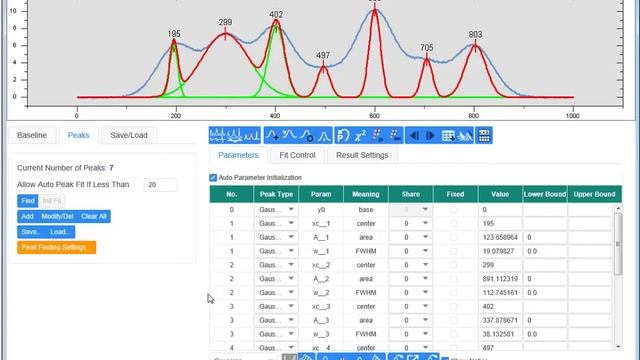Click the Load.. button
Viewport: 640px width, 360px height.
60,232
